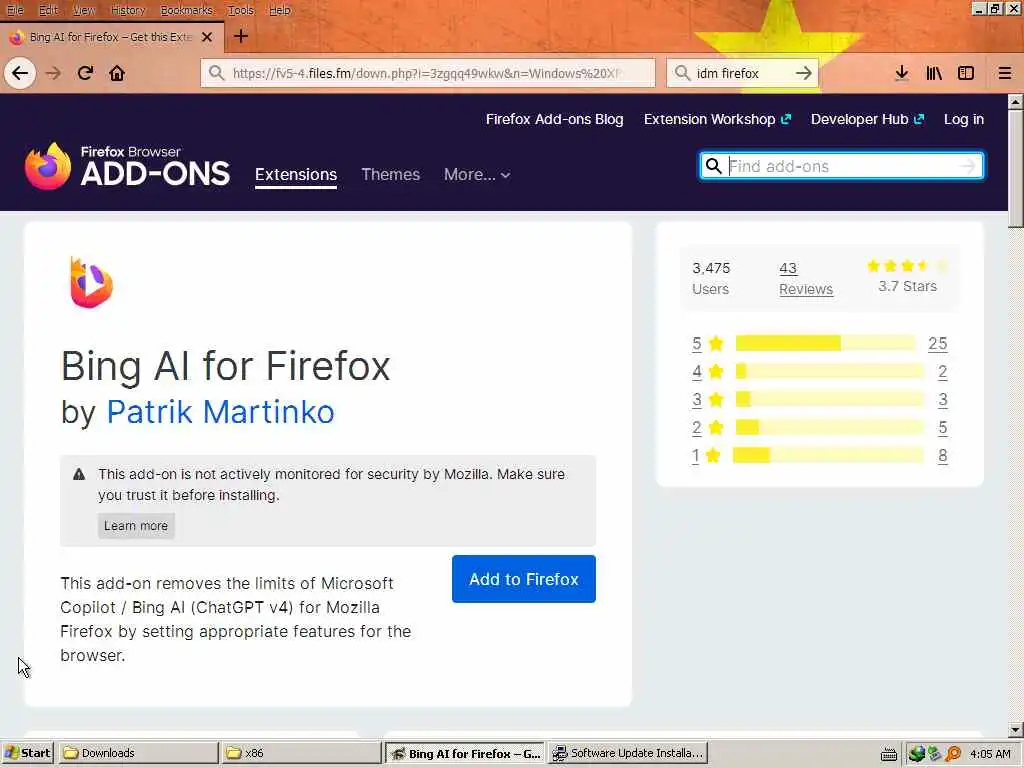Click Learn more about security warning

click(136, 526)
